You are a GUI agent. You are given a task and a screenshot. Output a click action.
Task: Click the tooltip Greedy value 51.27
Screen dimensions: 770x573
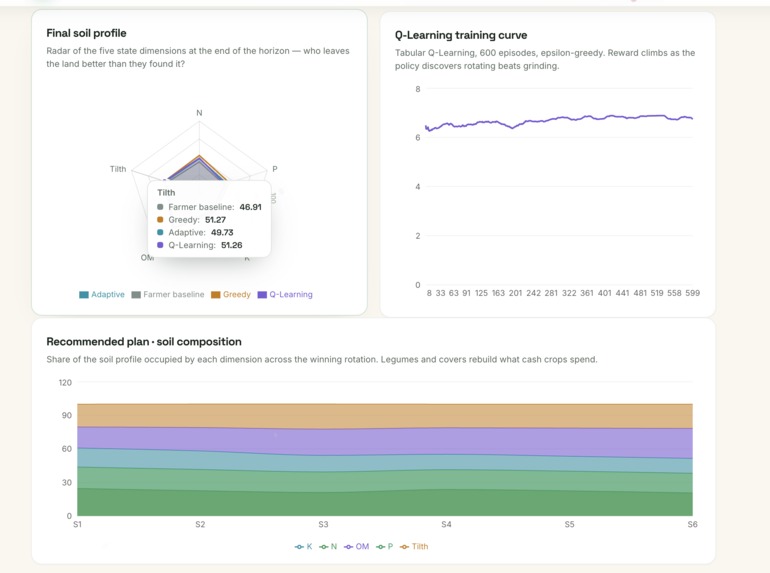point(216,220)
